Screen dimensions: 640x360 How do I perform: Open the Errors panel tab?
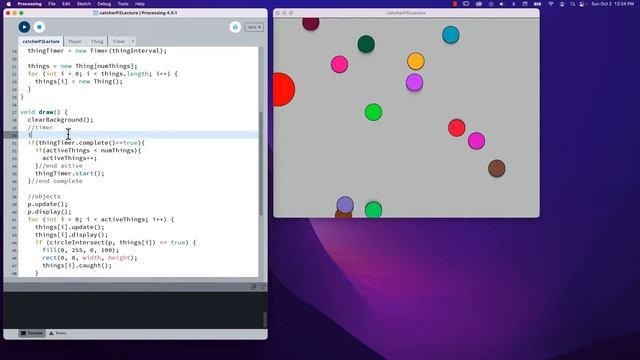[x=58, y=333]
